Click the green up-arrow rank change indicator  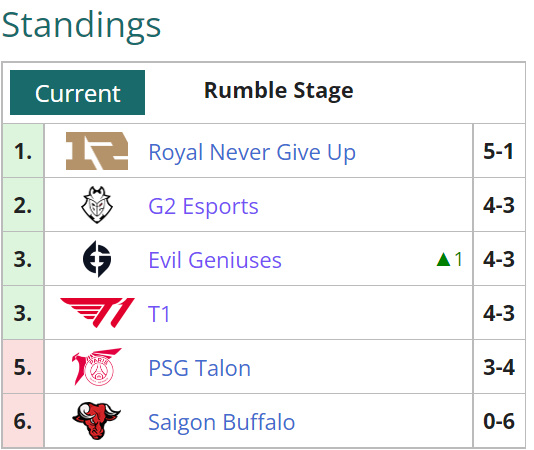tap(449, 259)
